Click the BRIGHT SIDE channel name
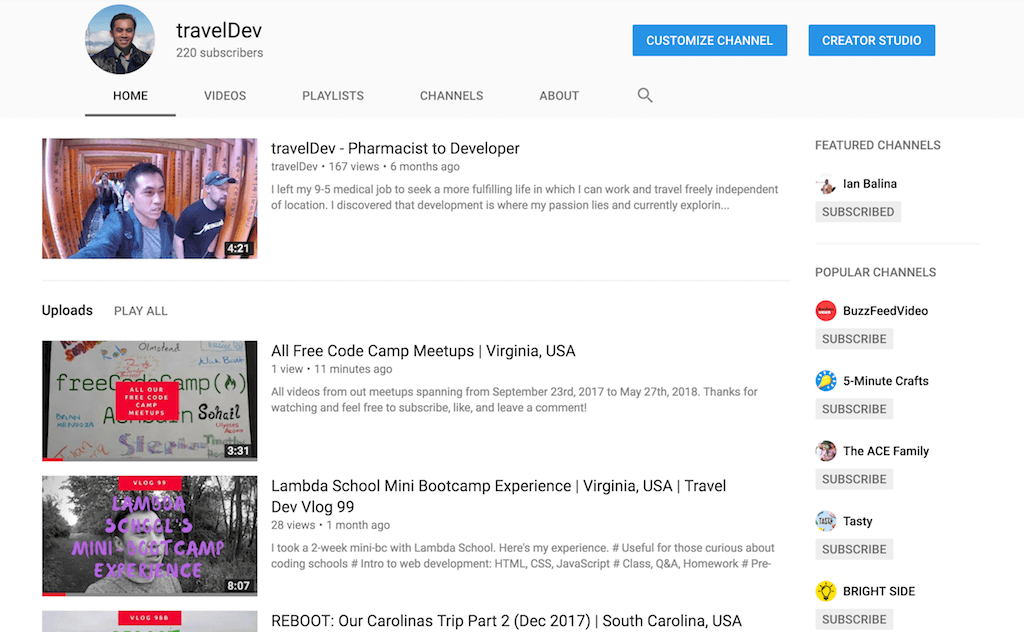The height and width of the screenshot is (632, 1024). tap(878, 591)
